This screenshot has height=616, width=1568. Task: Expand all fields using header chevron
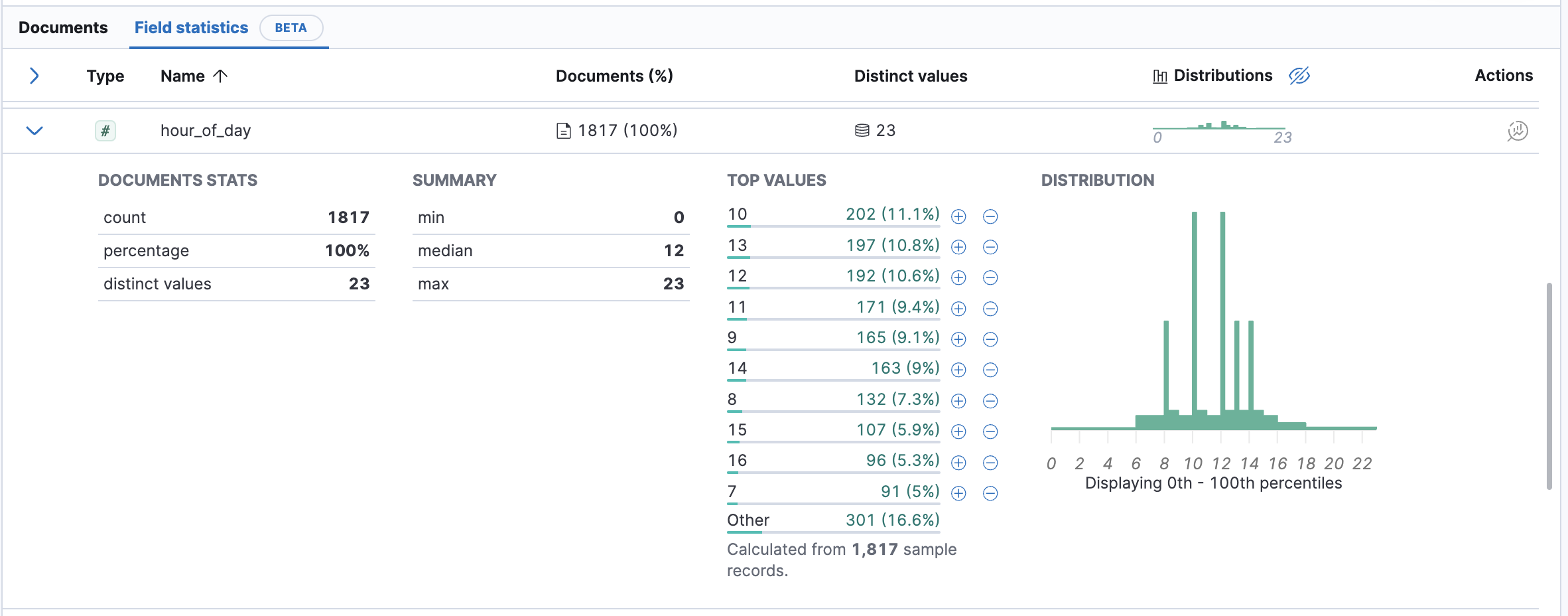click(34, 76)
